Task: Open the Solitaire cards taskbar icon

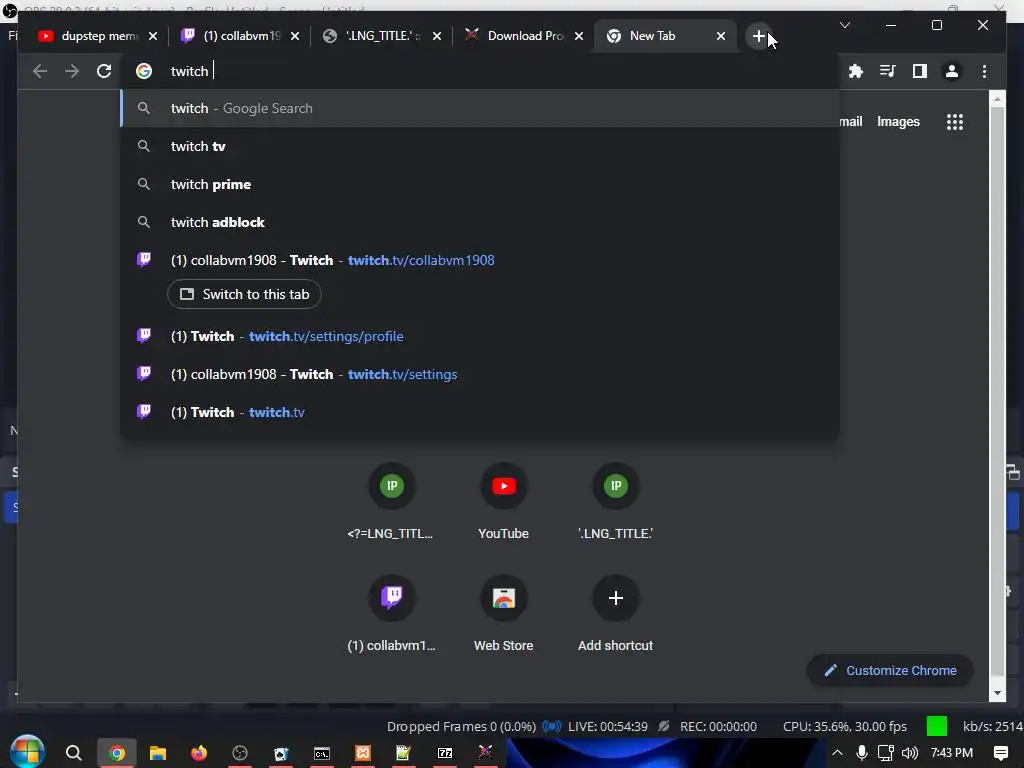Action: 281,753
